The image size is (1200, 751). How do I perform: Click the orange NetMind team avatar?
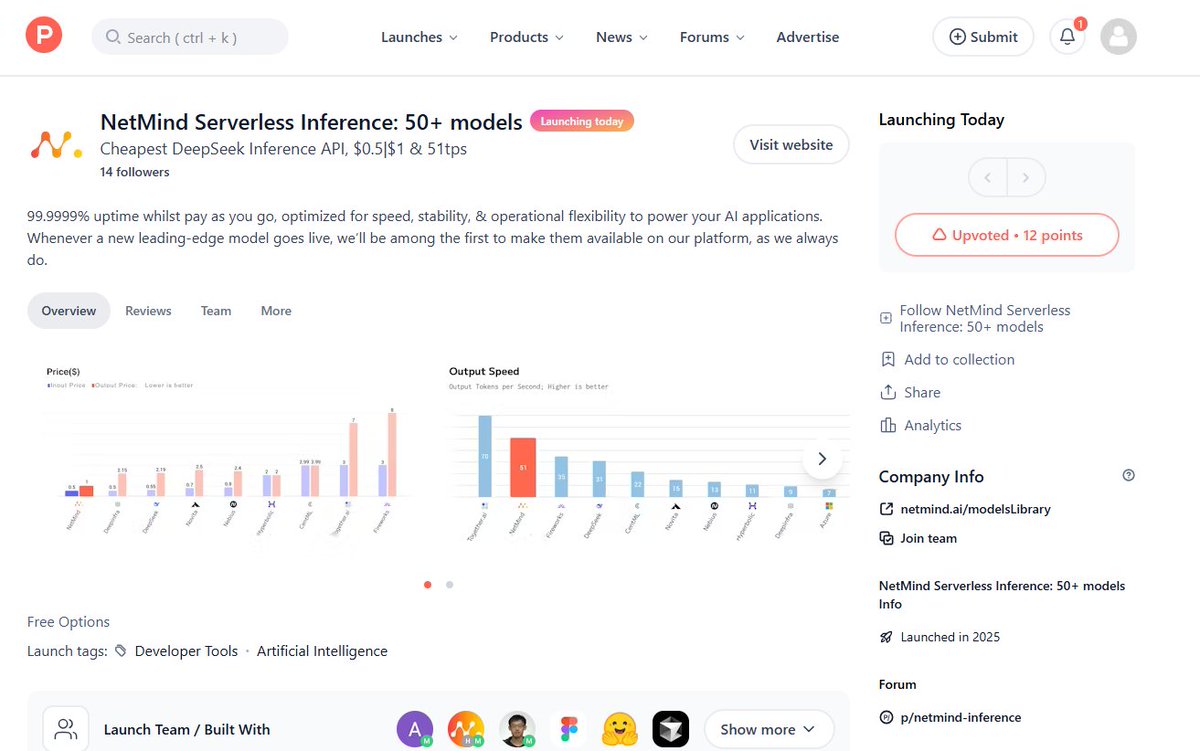tap(466, 729)
